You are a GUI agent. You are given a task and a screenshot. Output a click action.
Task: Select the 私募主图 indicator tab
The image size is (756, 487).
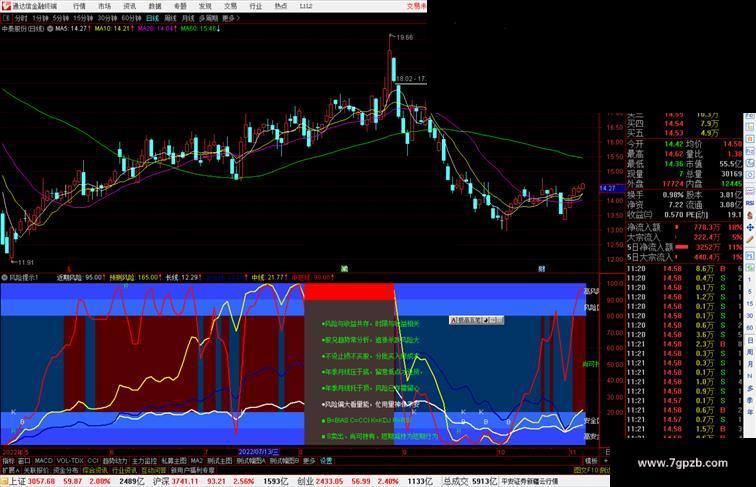174,461
